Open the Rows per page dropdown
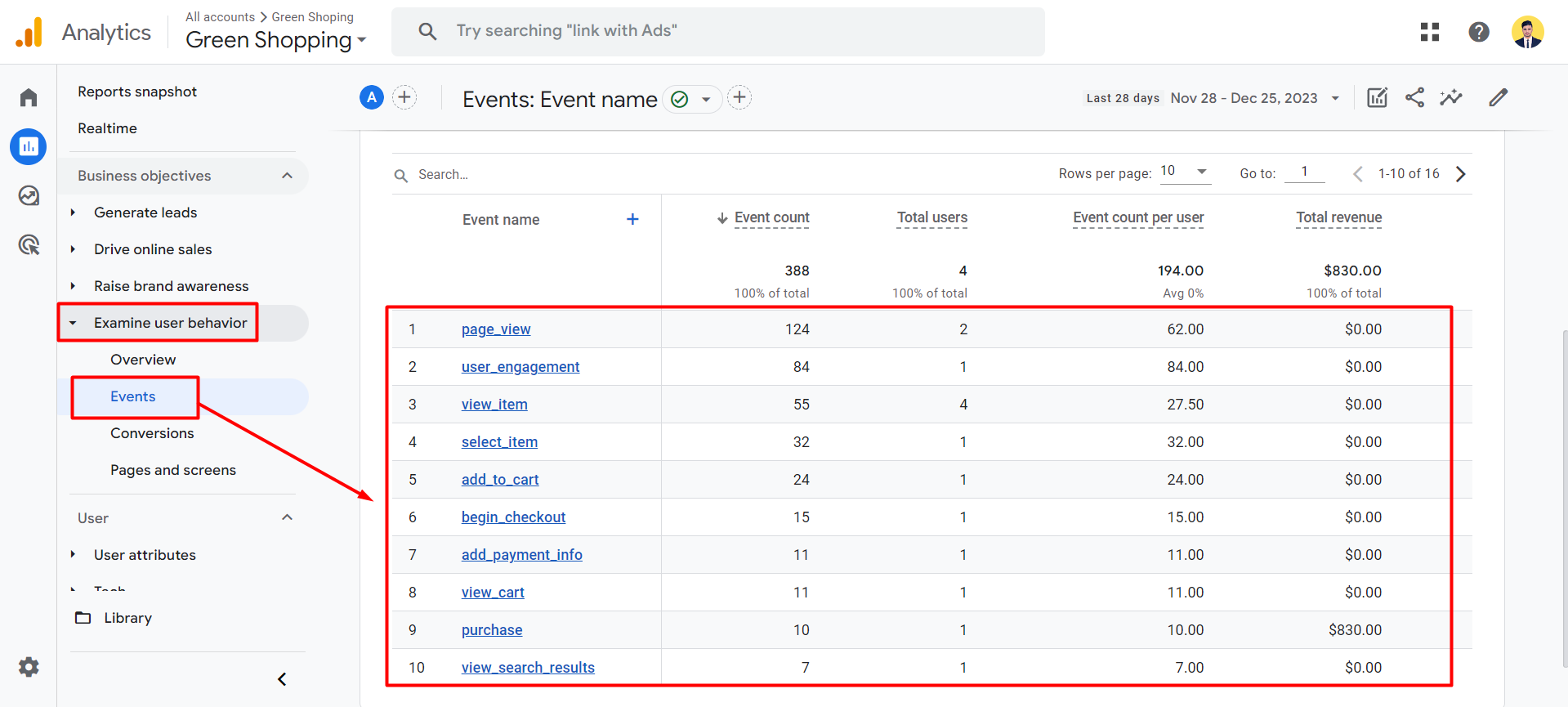1568x707 pixels. tap(1185, 172)
